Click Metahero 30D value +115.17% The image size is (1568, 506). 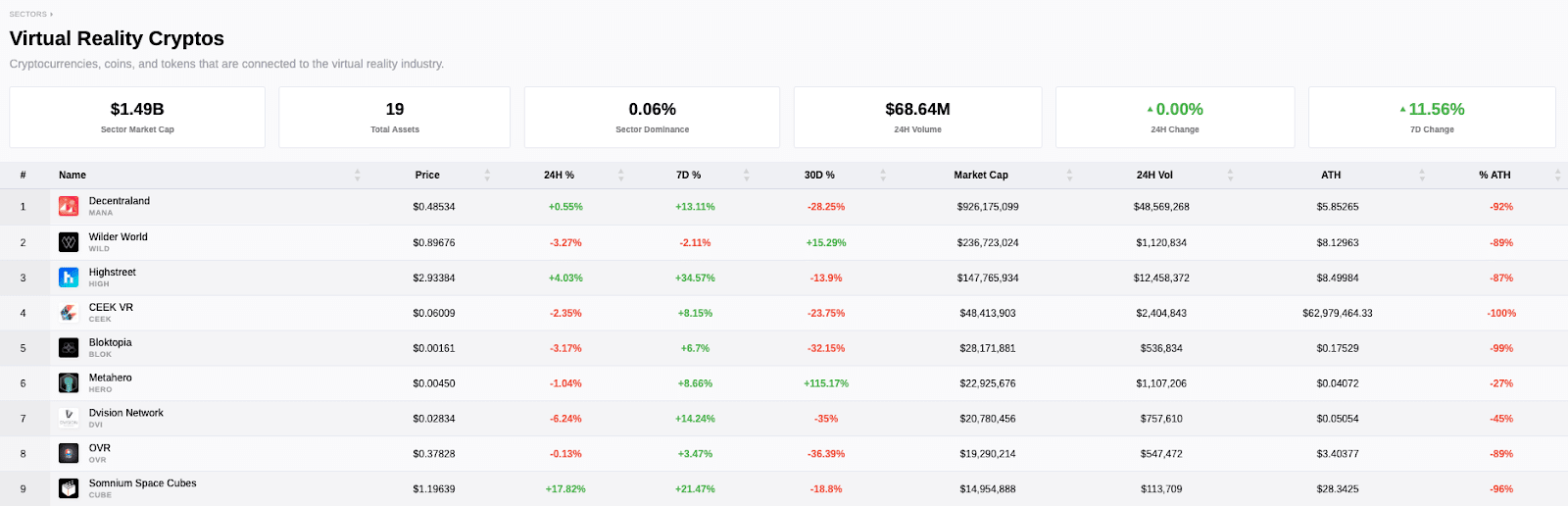(826, 383)
